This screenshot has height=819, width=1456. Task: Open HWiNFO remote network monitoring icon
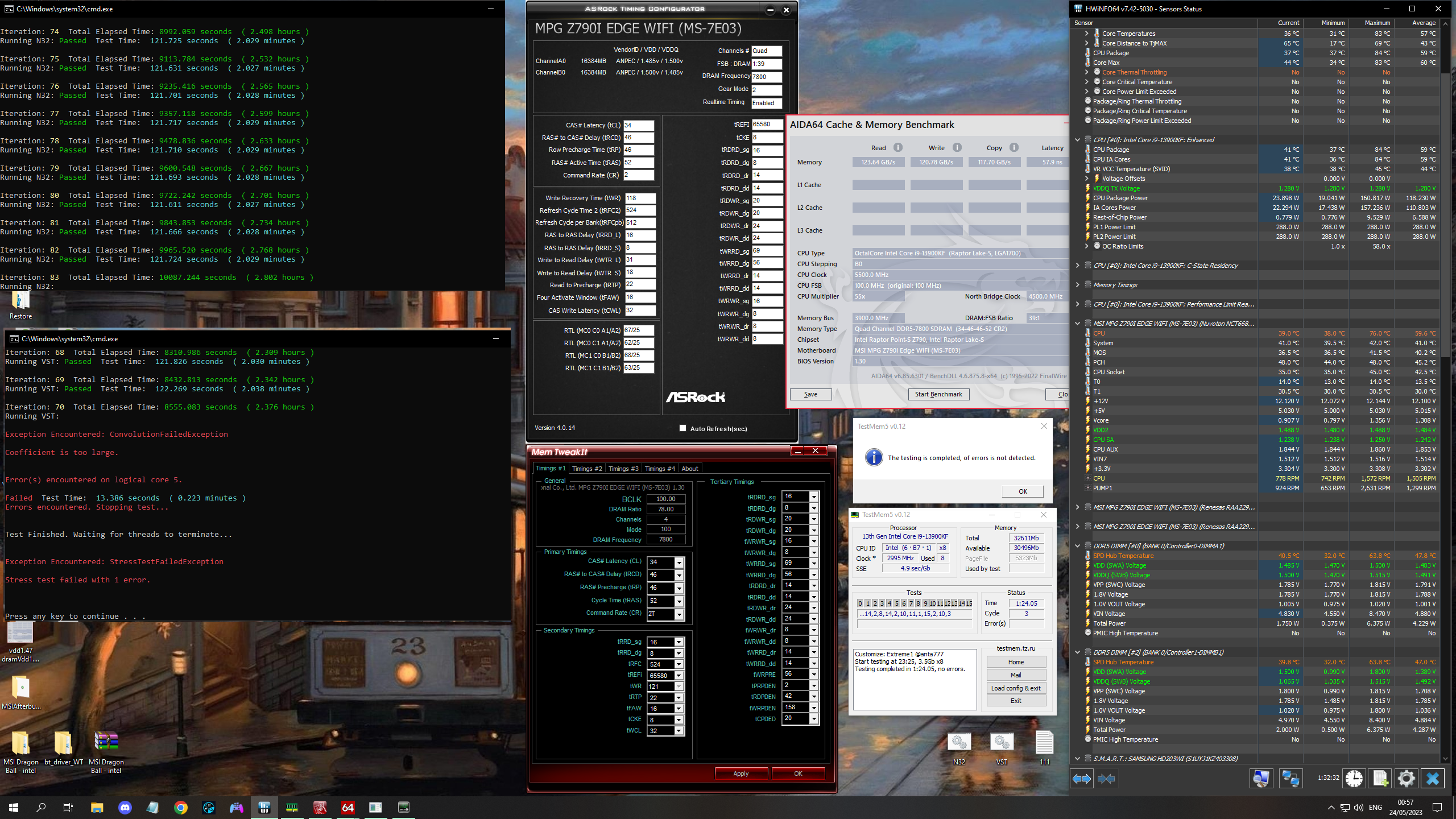point(1290,779)
